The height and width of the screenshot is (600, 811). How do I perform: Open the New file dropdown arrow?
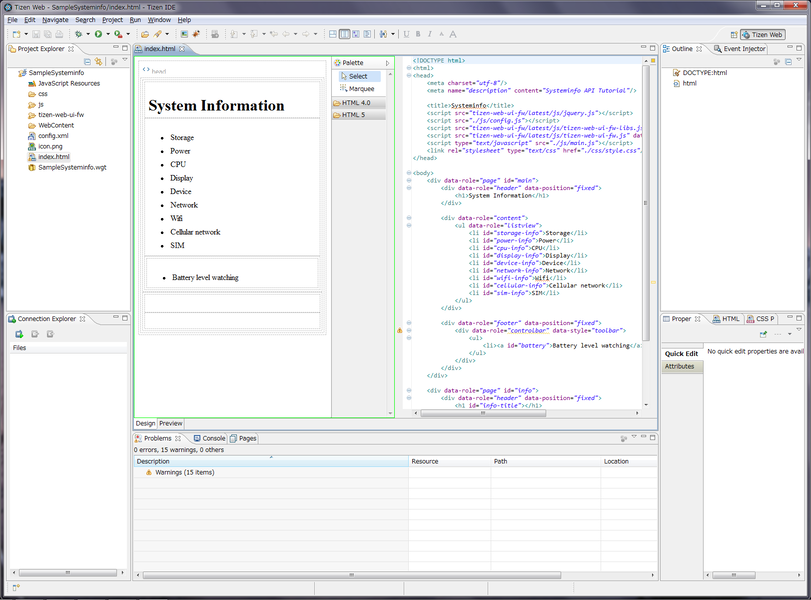[x=26, y=34]
